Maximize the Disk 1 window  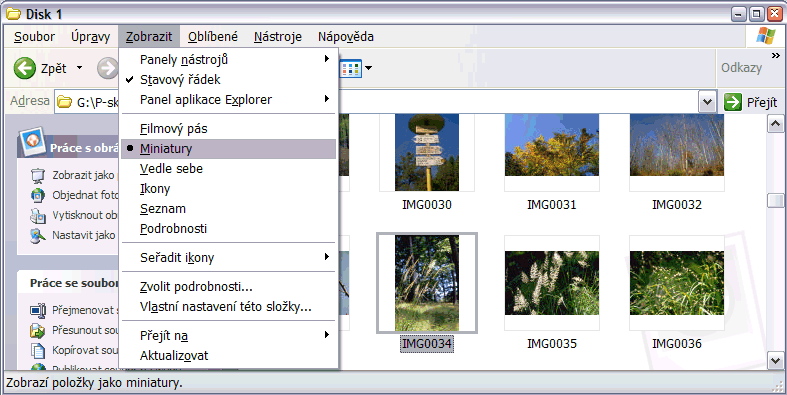(757, 14)
